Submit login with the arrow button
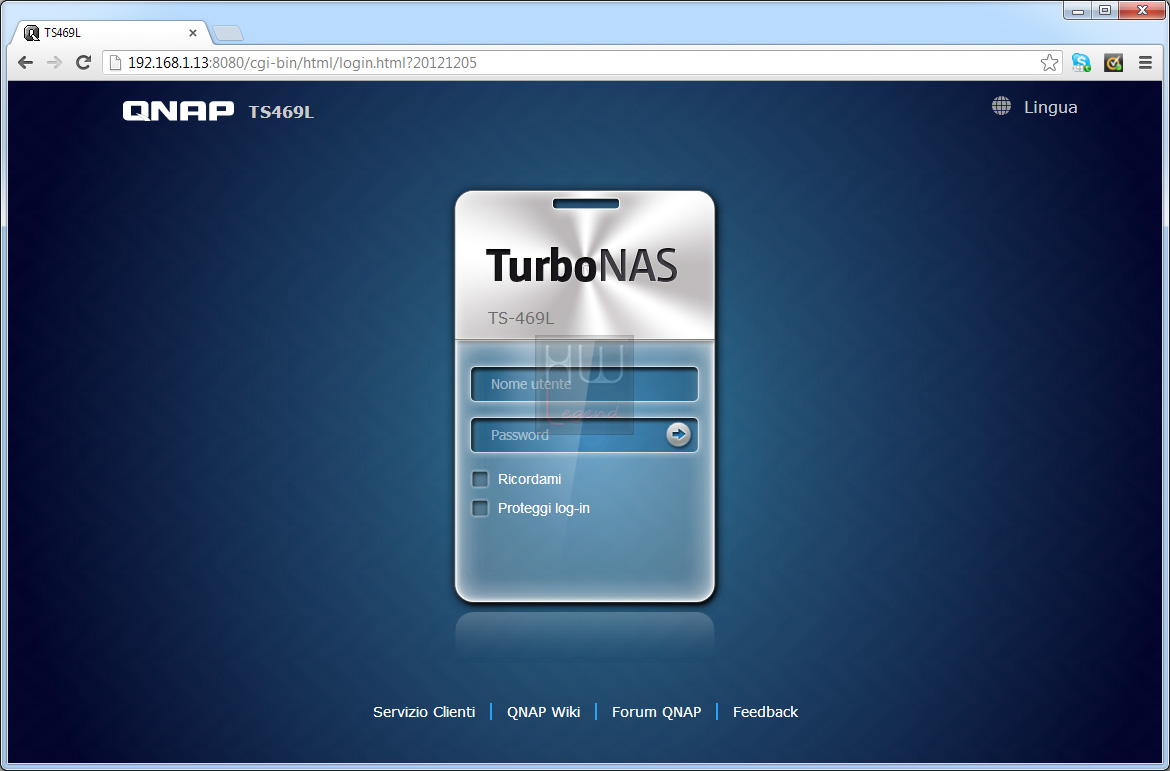Viewport: 1170px width, 771px height. [678, 434]
